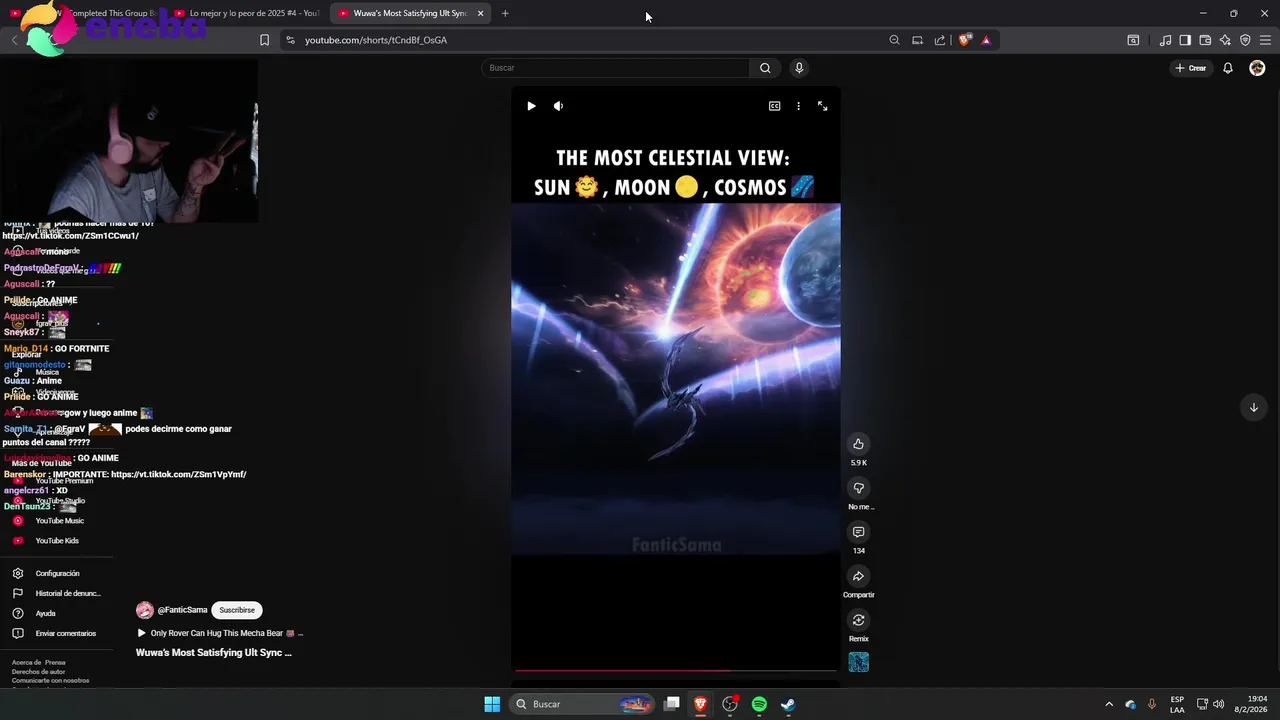
Task: Open the sound thumbnail below Remix
Action: tap(858, 662)
